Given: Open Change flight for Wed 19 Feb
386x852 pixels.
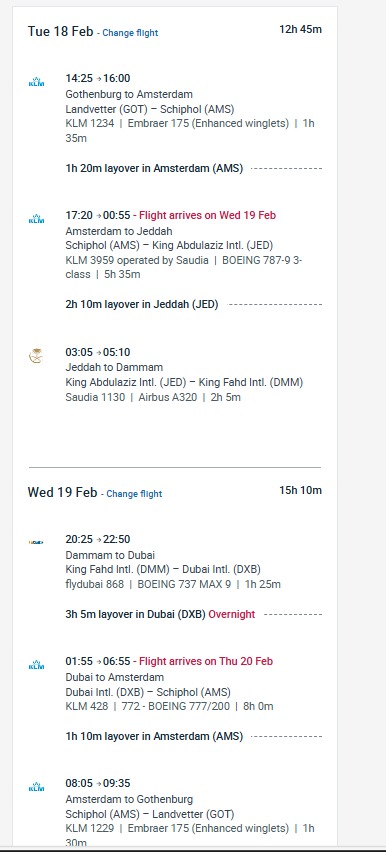Looking at the screenshot, I should [134, 494].
